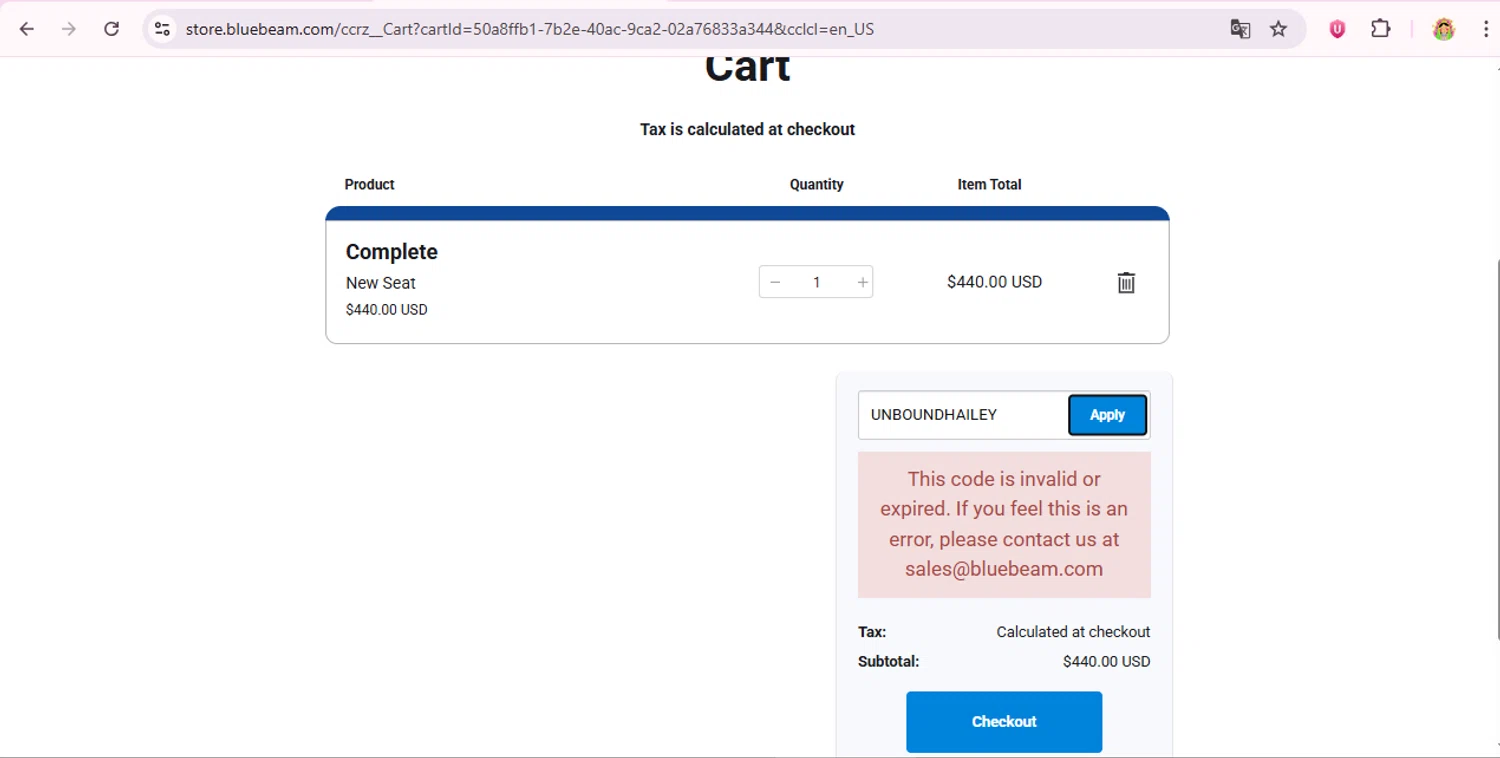
Task: Click the promo code field UNBOUNDHAILEY
Action: click(963, 415)
